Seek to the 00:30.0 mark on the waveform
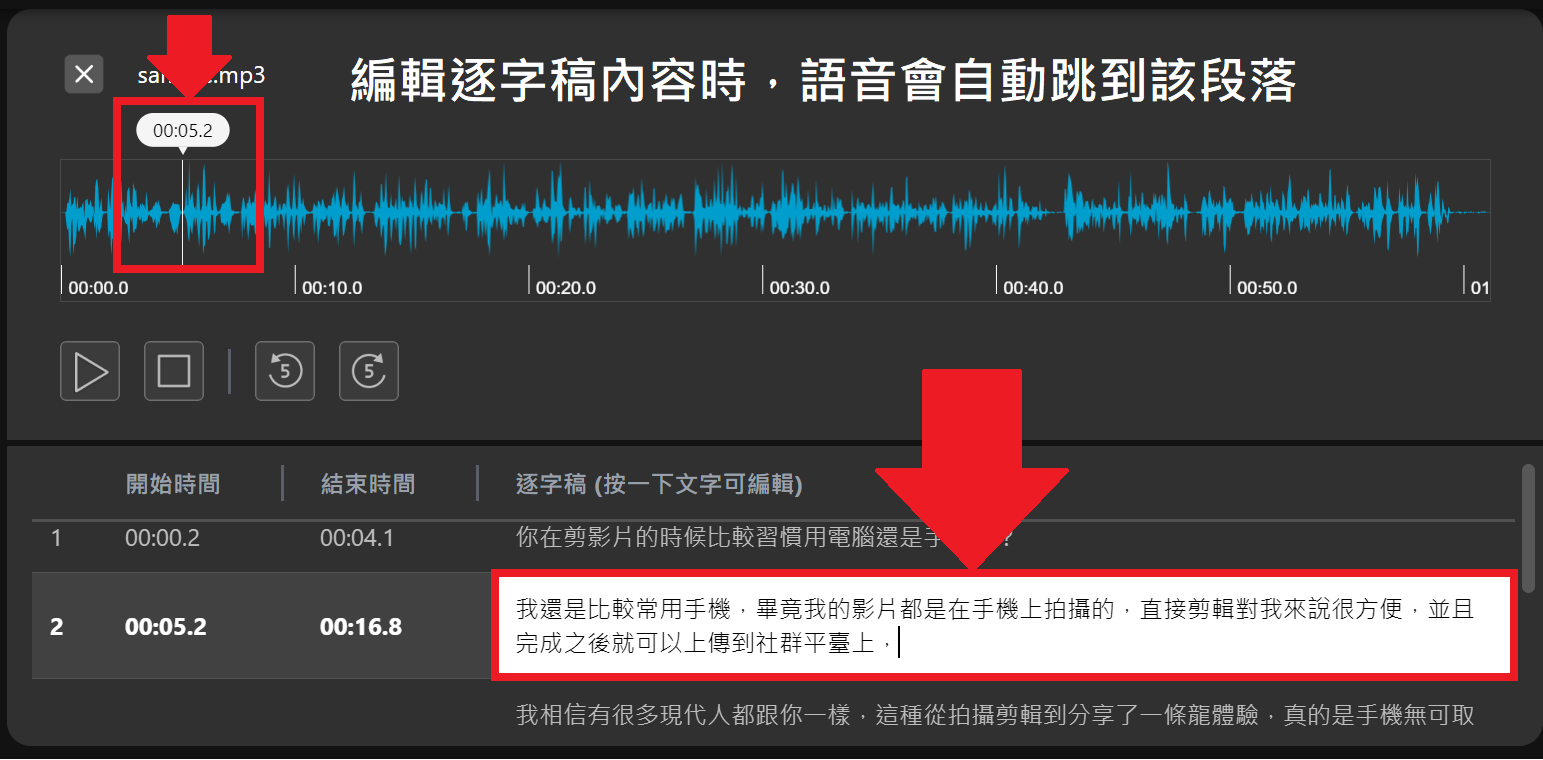The height and width of the screenshot is (760, 1543). pyautogui.click(x=764, y=215)
